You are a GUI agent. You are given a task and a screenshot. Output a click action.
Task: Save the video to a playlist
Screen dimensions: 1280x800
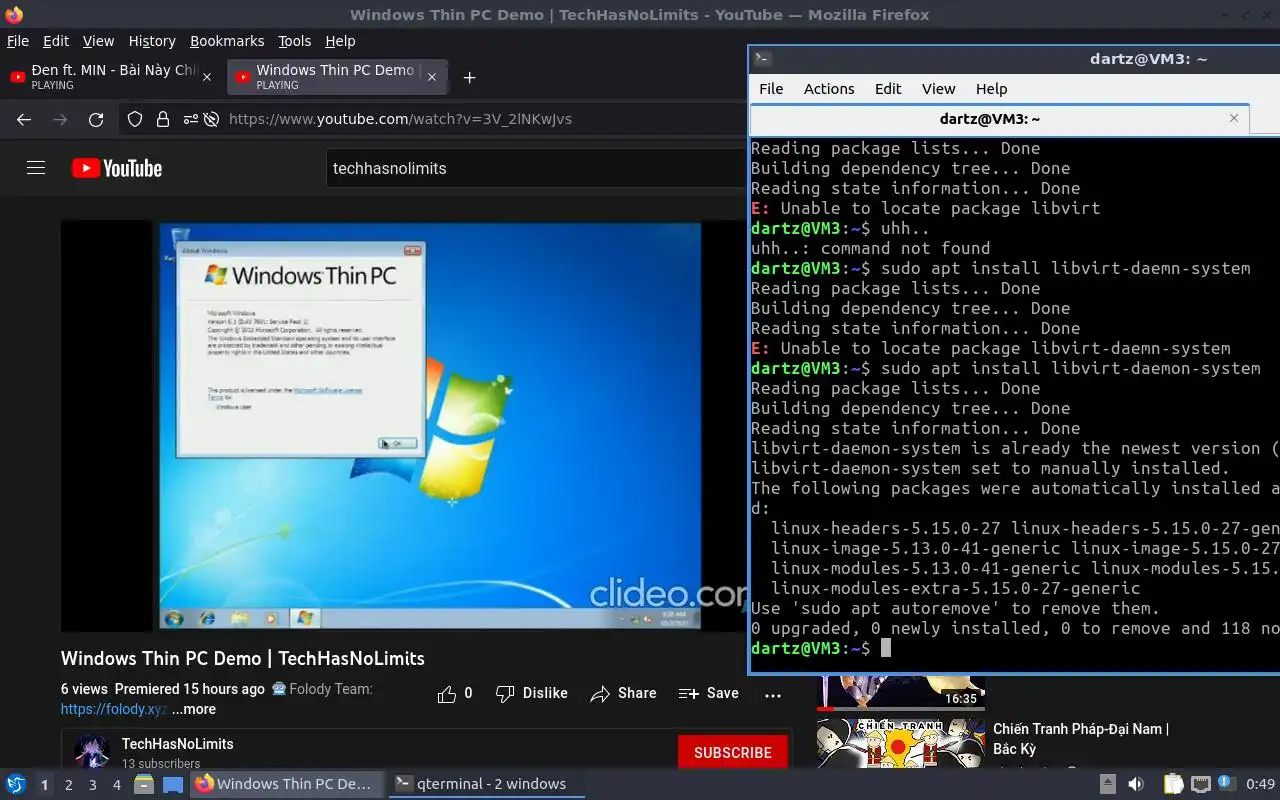708,693
